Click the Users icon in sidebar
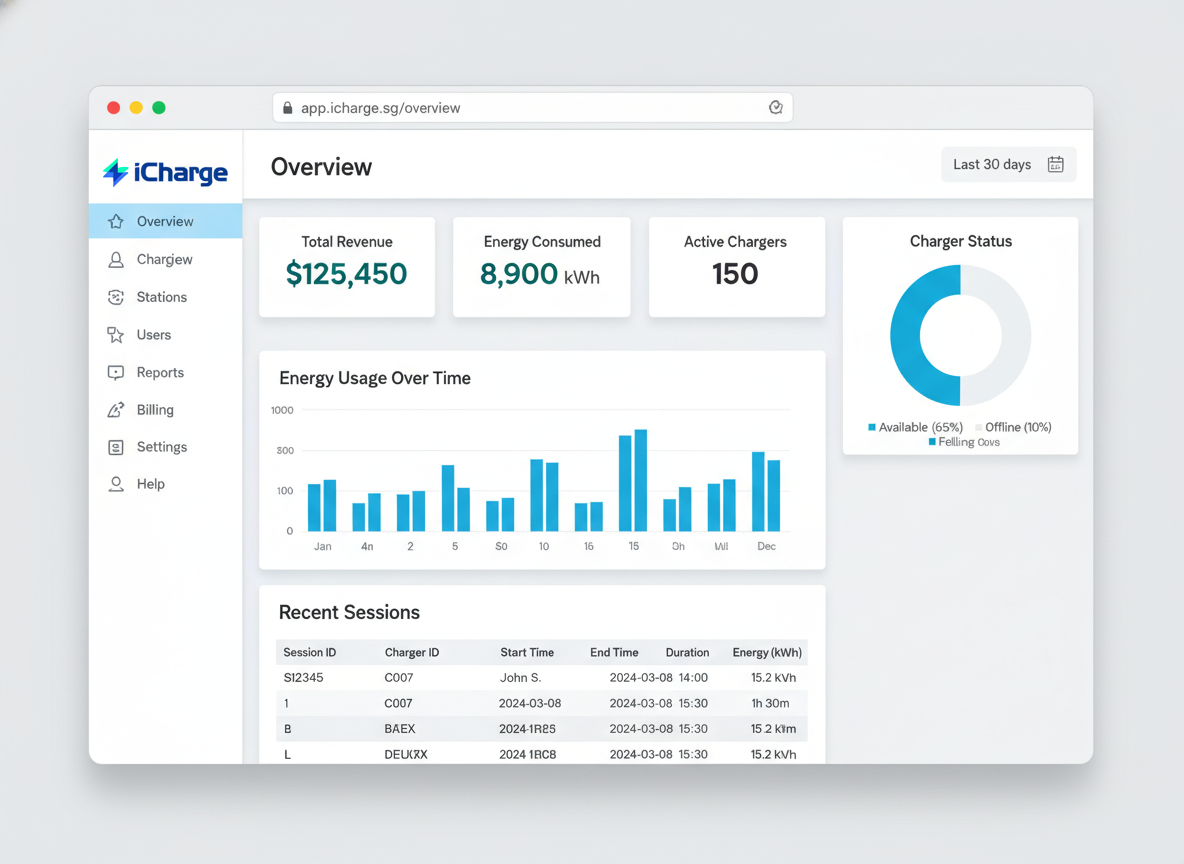The image size is (1184, 864). coord(116,335)
